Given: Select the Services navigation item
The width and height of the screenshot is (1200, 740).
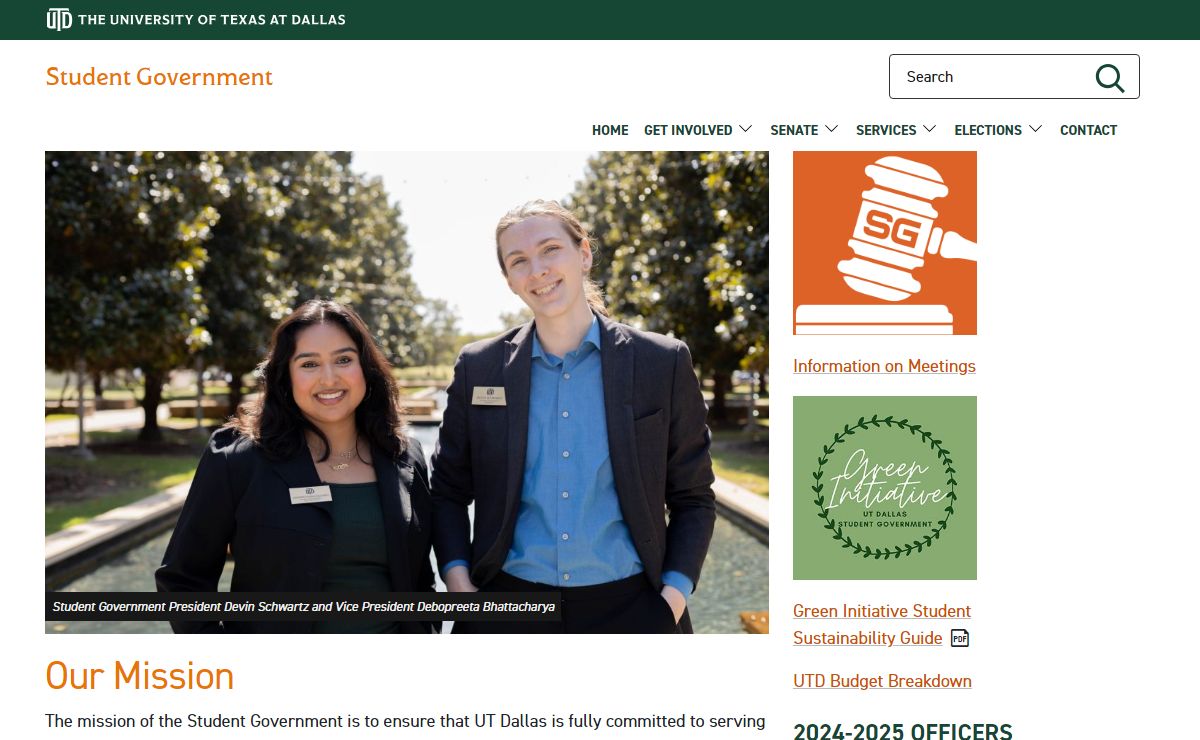Looking at the screenshot, I should tap(886, 130).
